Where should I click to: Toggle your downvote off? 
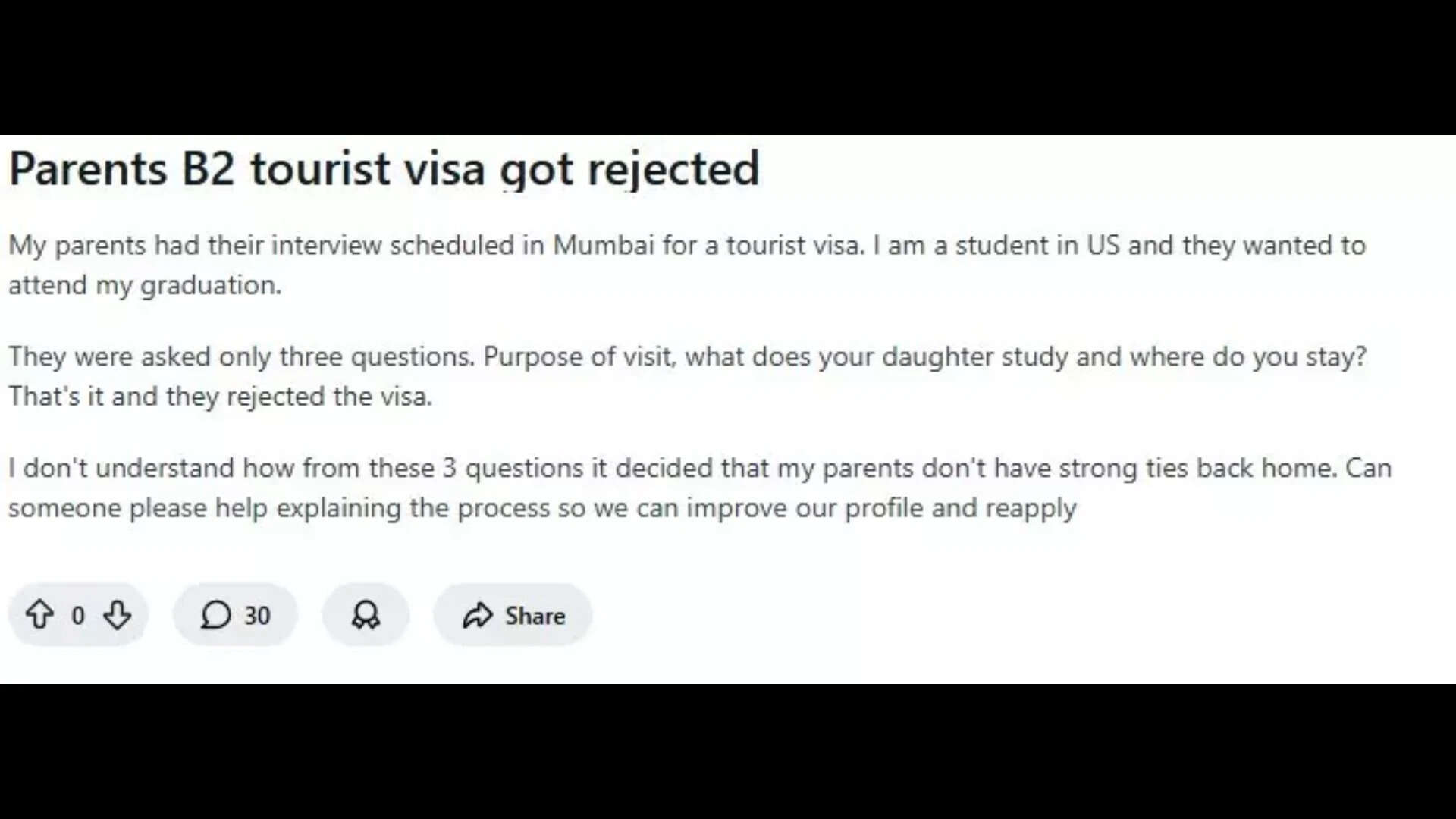(x=118, y=616)
